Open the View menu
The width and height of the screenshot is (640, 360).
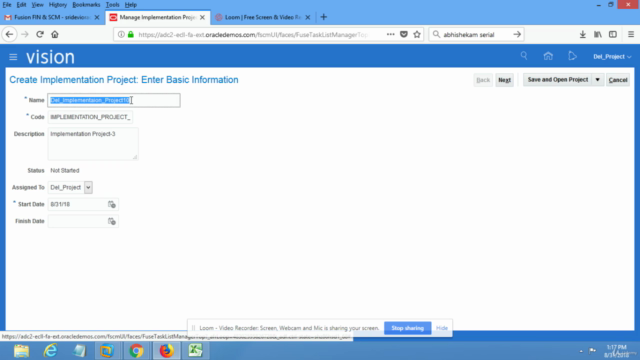(x=37, y=4)
